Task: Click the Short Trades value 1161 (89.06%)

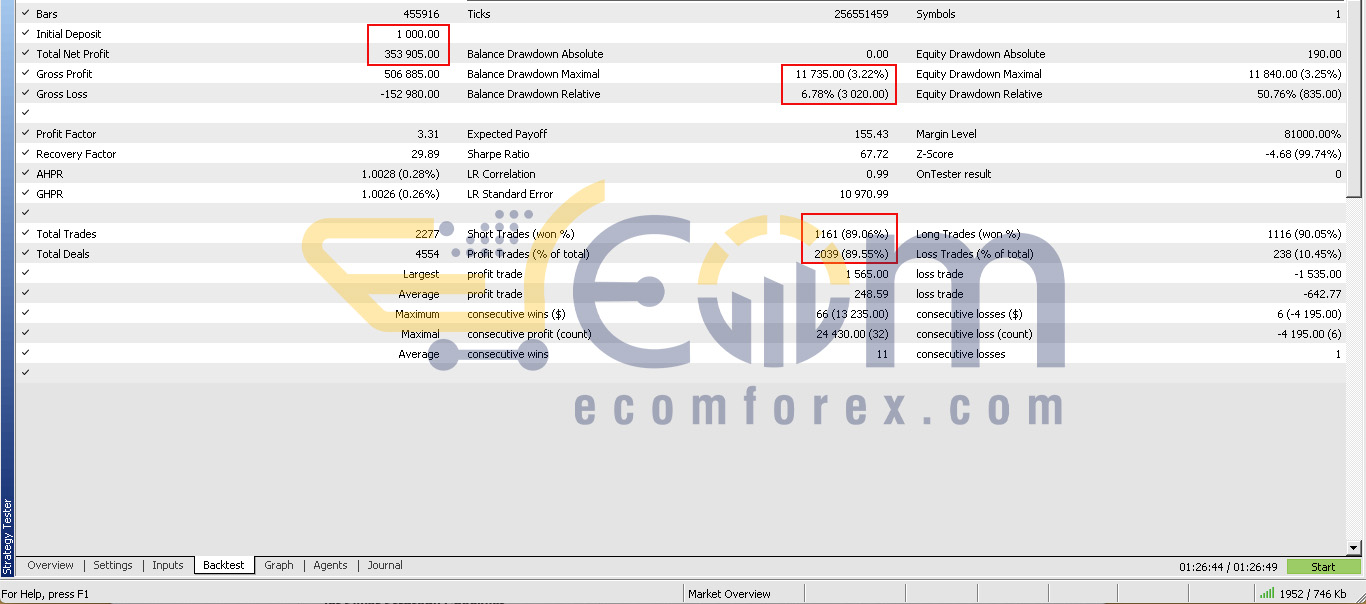Action: 851,234
